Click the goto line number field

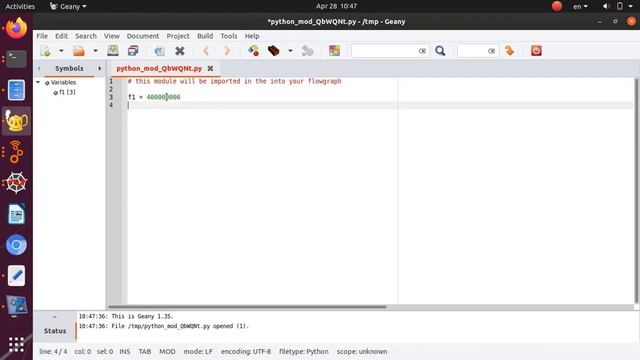[473, 51]
